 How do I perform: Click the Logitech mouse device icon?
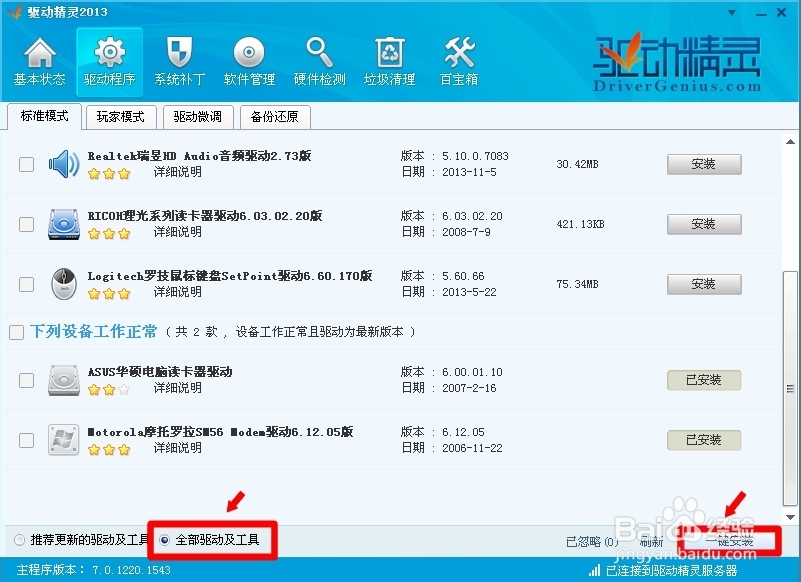64,284
